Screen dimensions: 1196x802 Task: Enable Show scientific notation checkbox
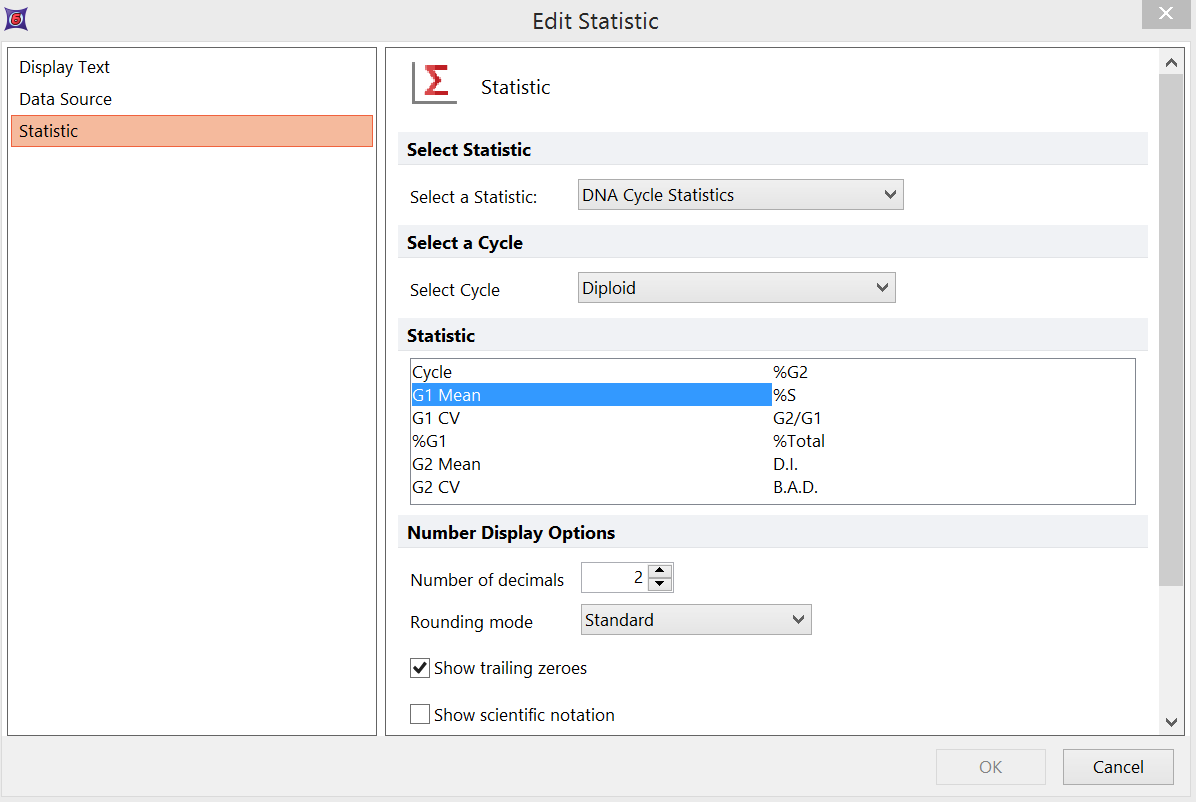tap(421, 715)
